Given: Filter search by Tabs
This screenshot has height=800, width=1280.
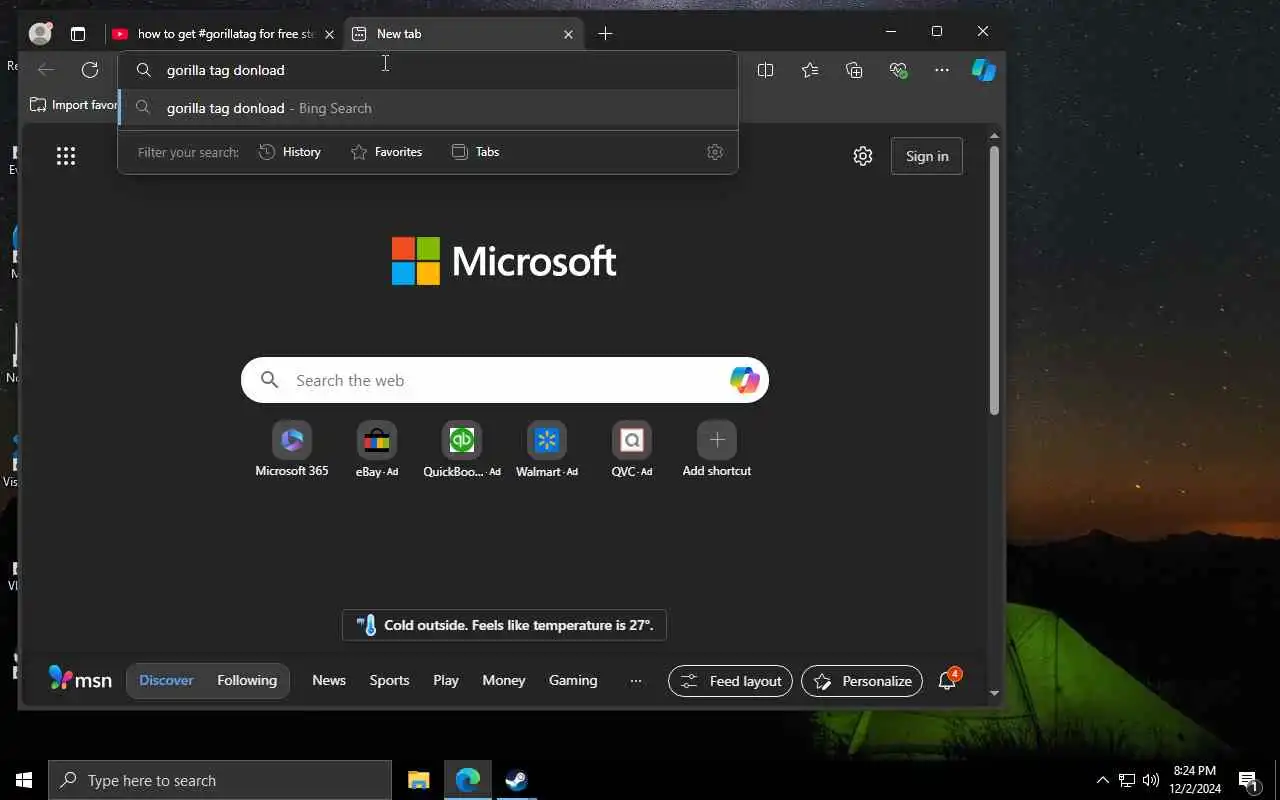Looking at the screenshot, I should [475, 152].
